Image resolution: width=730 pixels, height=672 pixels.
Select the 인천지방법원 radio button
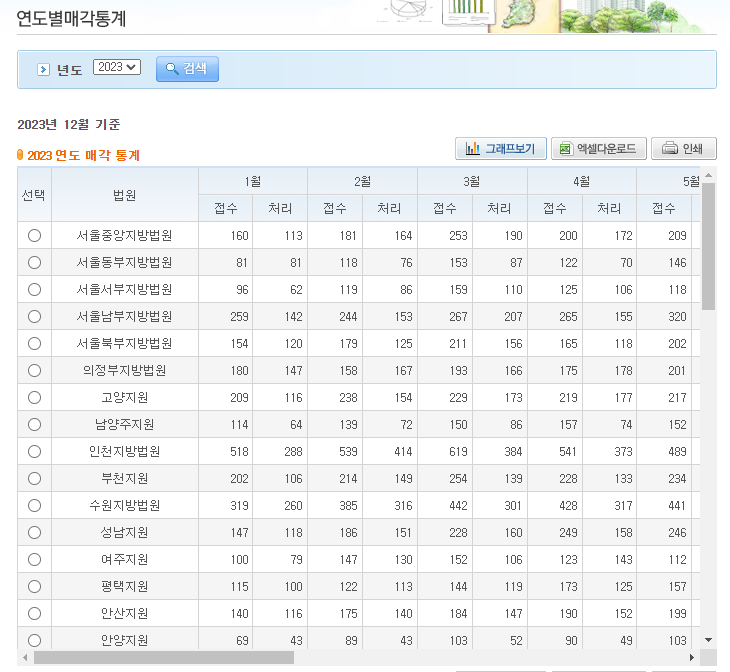tap(34, 452)
